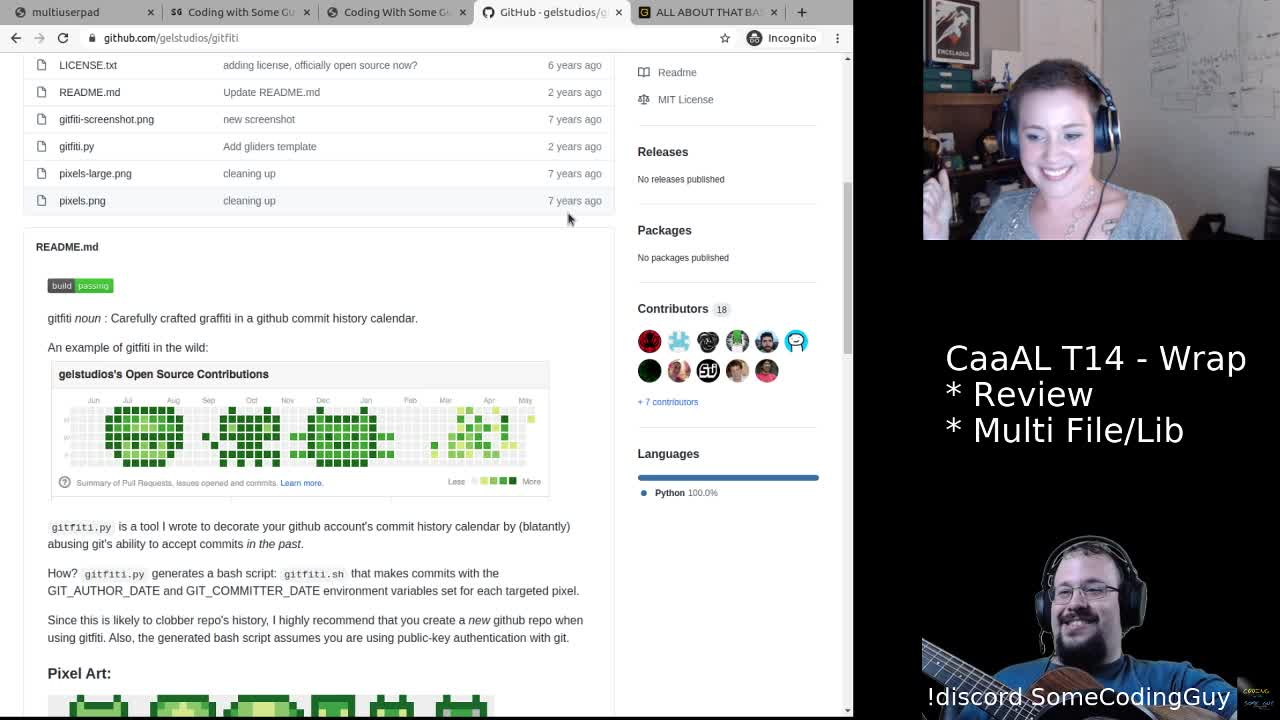Screen dimensions: 1280x720
Task: Open the Contributors heading link
Action: [x=673, y=309]
